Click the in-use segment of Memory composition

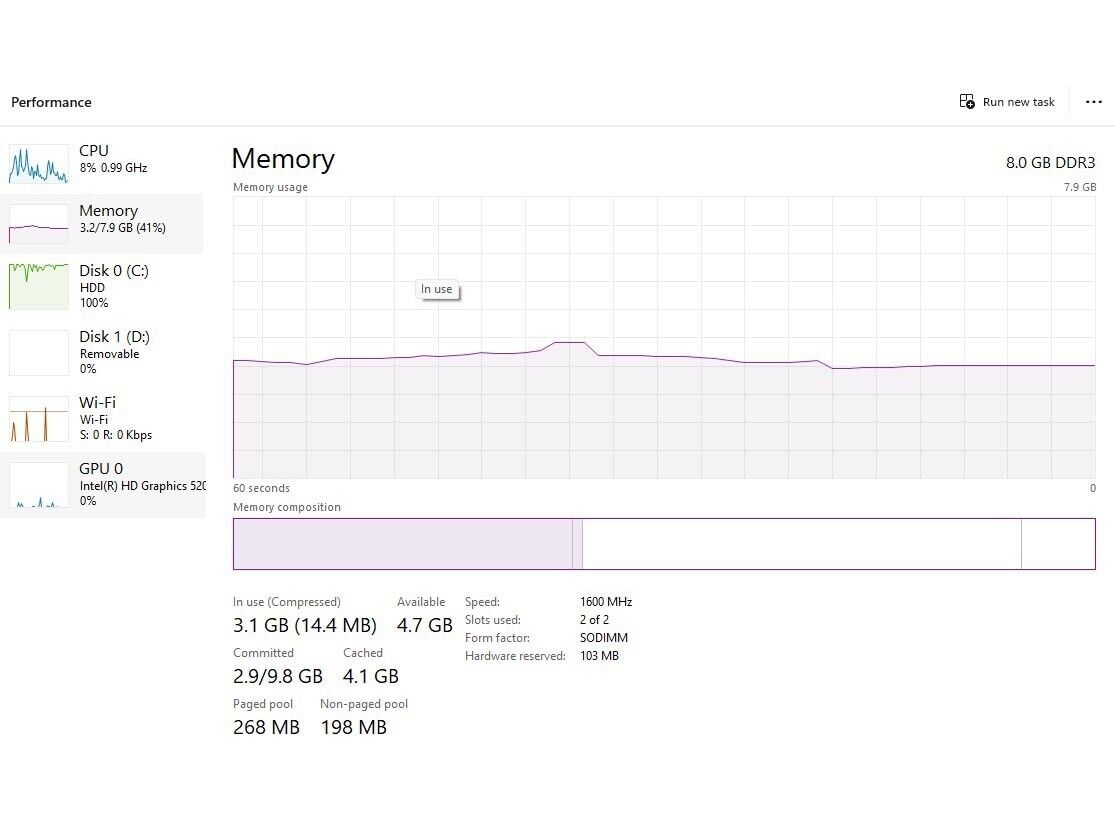[x=402, y=544]
